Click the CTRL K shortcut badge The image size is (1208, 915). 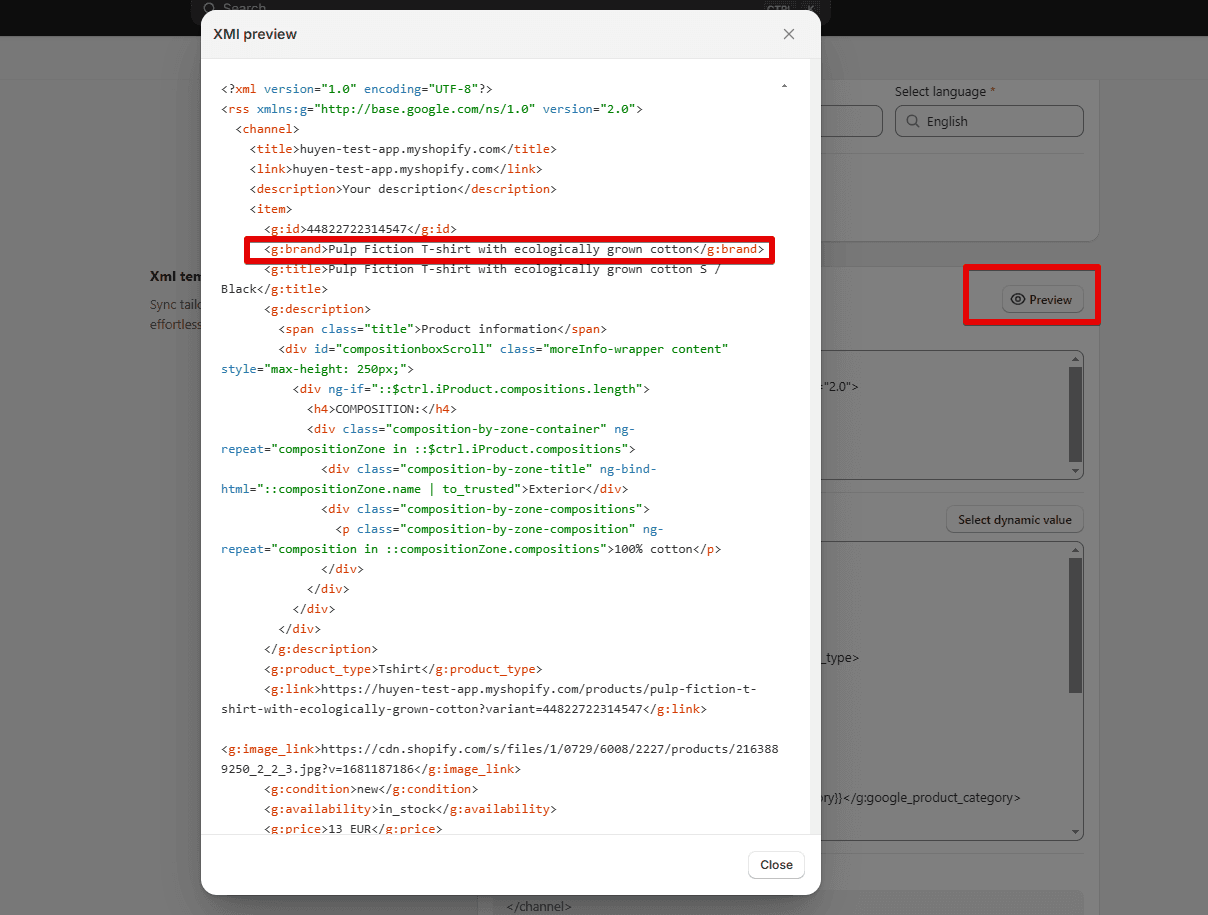pyautogui.click(x=789, y=8)
